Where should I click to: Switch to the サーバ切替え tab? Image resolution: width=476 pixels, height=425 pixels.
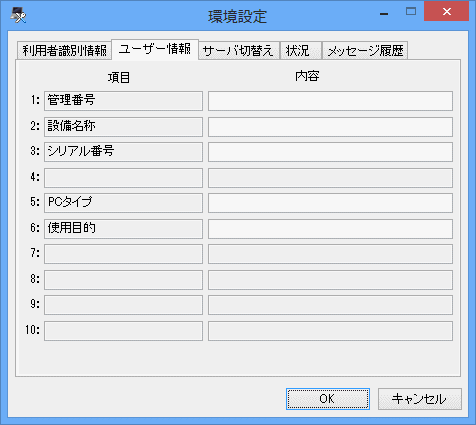click(239, 51)
